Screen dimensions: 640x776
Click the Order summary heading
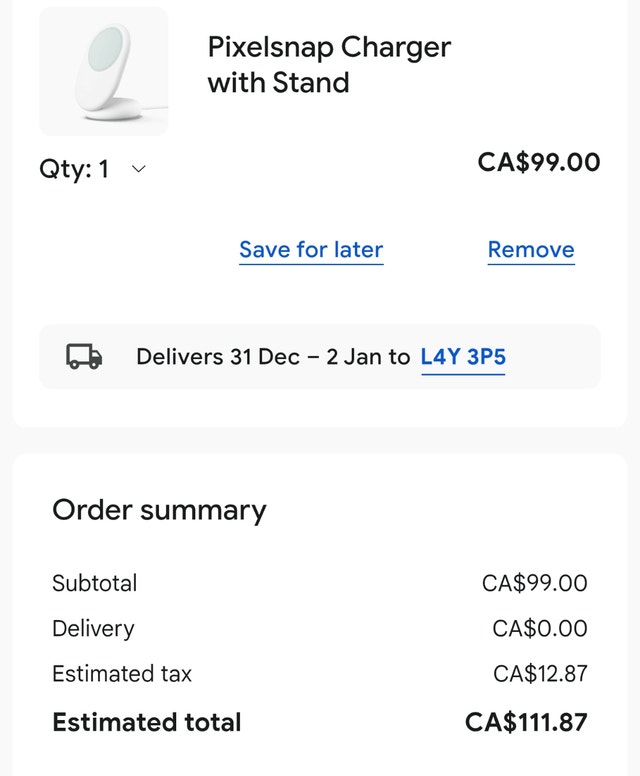(159, 510)
